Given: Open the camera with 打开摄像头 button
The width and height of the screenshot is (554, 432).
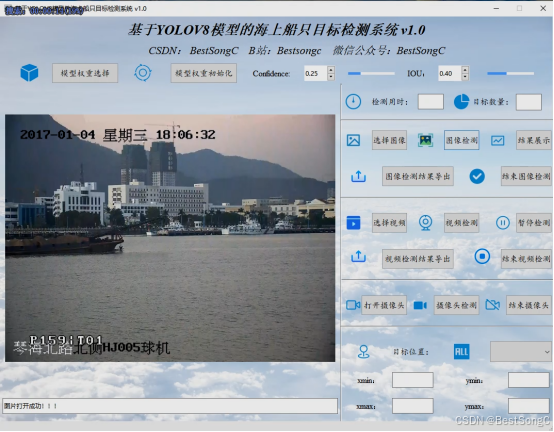Looking at the screenshot, I should coord(384,305).
